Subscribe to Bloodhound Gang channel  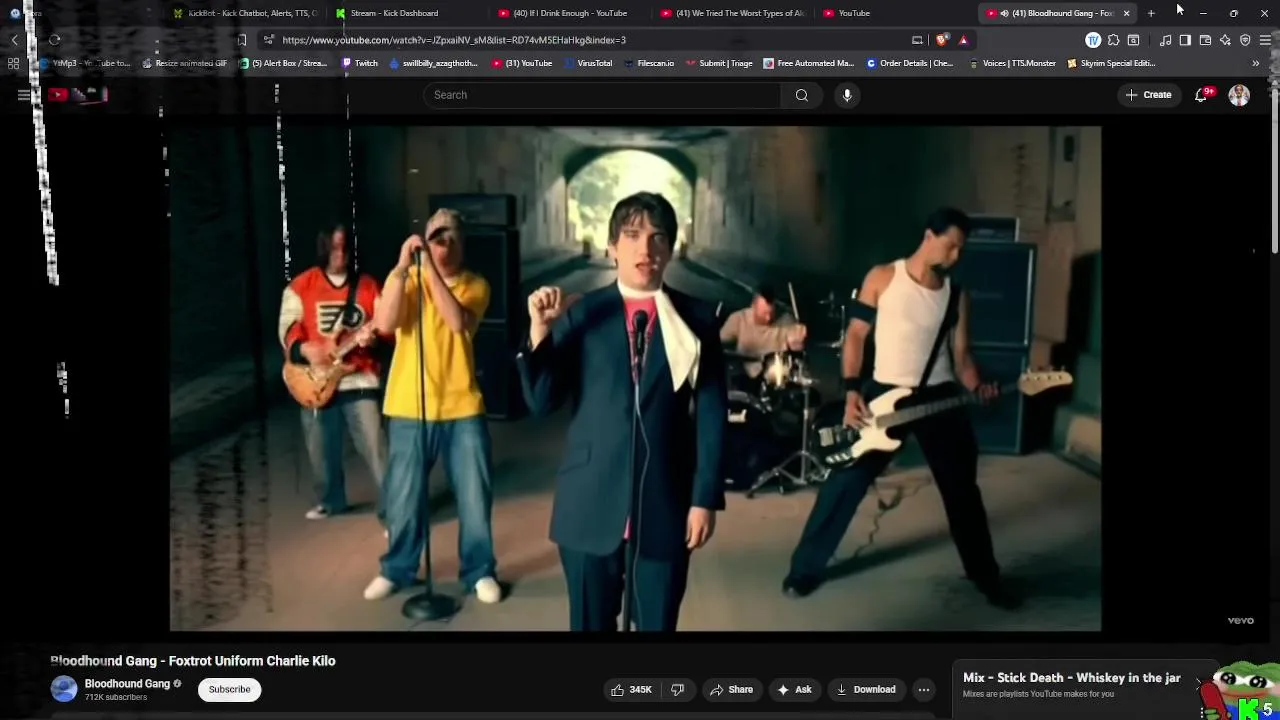click(x=229, y=689)
